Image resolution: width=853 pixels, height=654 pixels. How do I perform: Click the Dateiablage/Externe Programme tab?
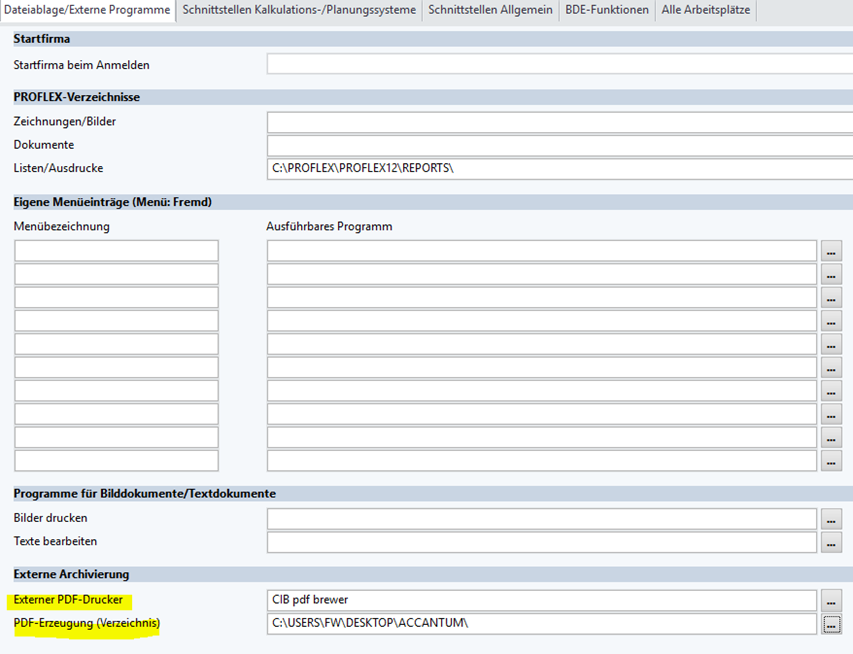click(x=87, y=10)
